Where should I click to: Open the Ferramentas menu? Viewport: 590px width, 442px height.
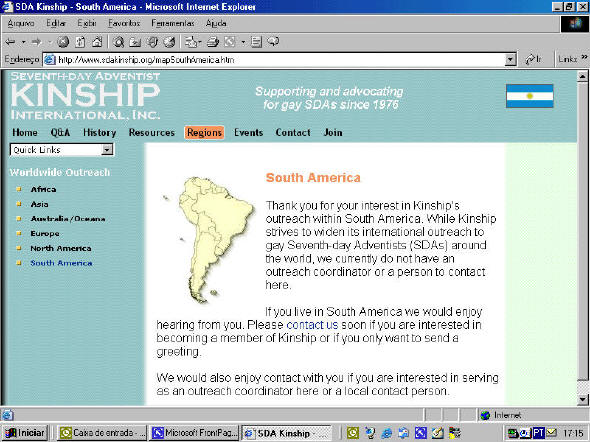pyautogui.click(x=173, y=23)
